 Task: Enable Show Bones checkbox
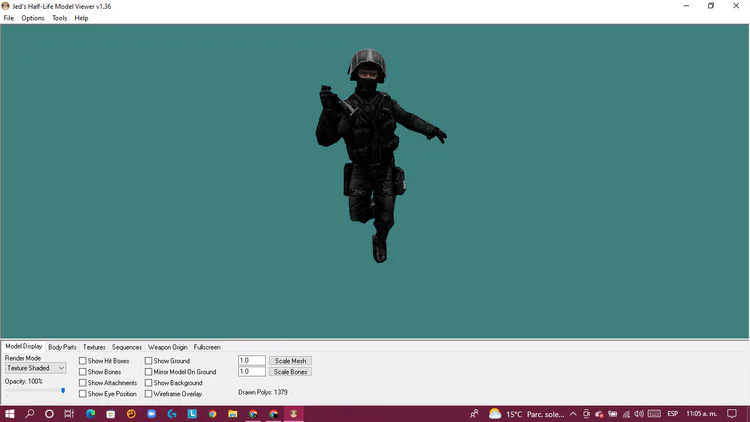click(83, 372)
